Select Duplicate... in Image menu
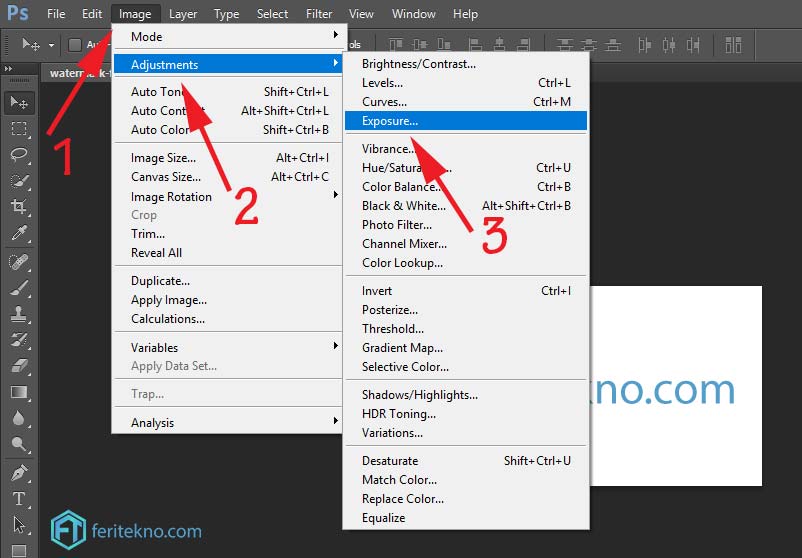 227,280
